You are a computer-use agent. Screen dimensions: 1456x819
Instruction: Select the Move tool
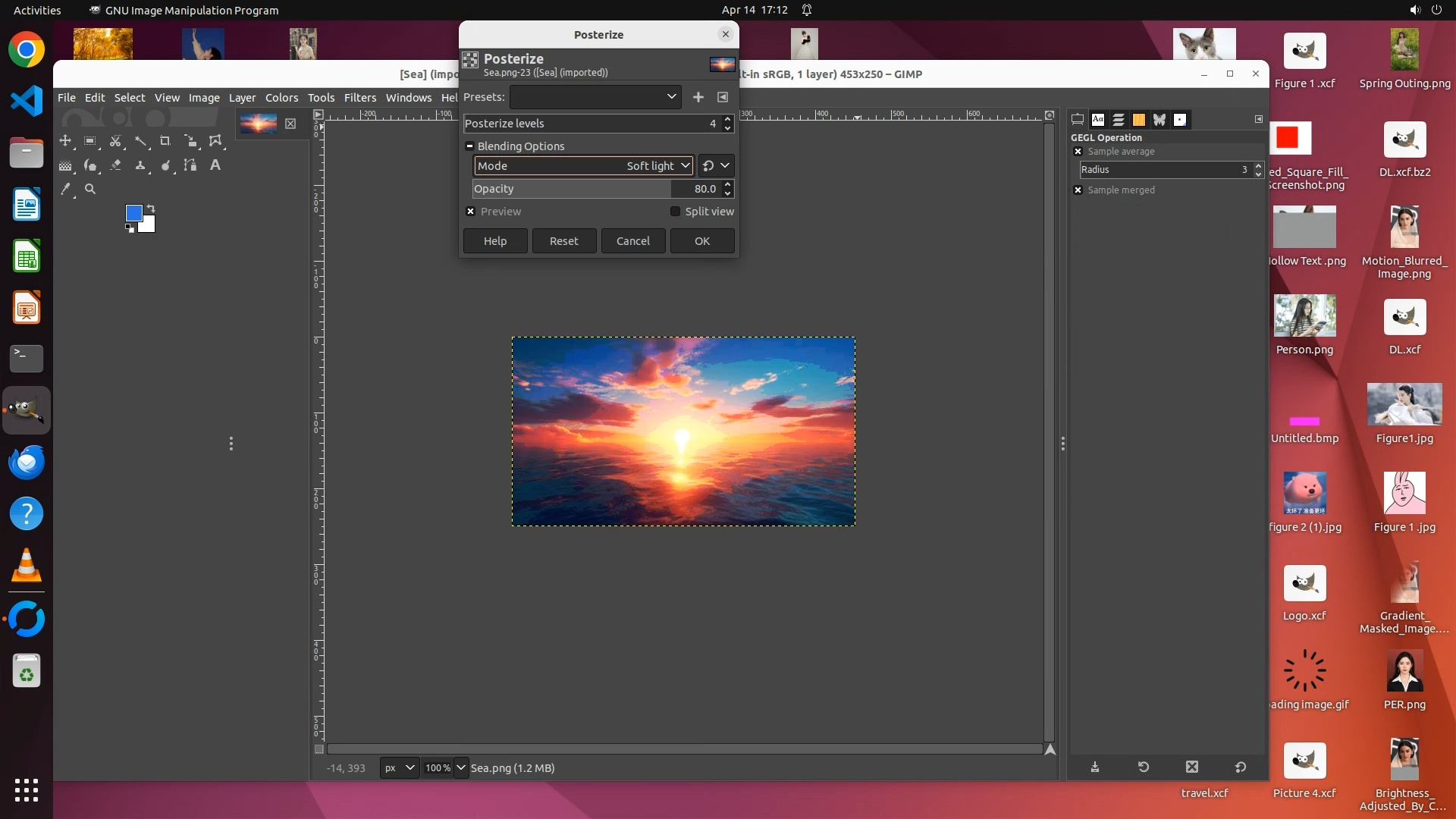coord(65,141)
